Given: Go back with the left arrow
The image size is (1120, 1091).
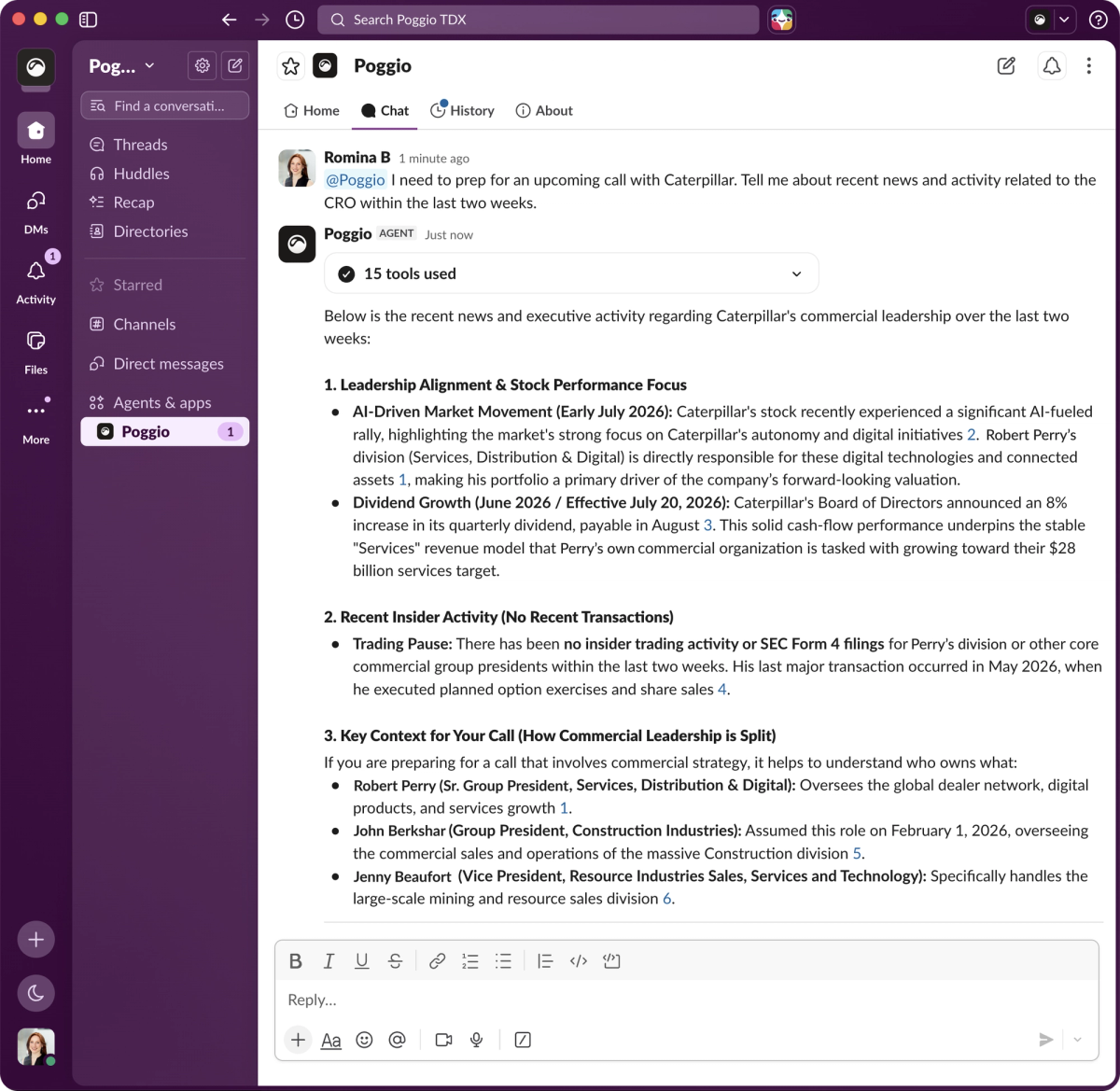Looking at the screenshot, I should [x=230, y=20].
